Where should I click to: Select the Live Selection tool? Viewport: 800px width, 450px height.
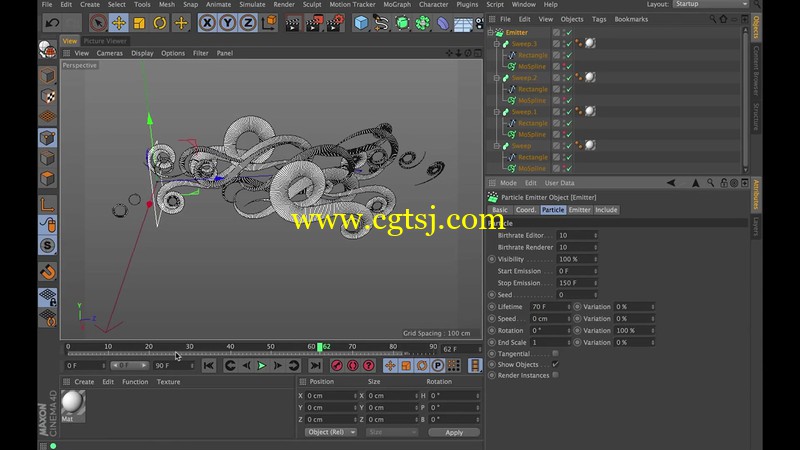point(98,23)
